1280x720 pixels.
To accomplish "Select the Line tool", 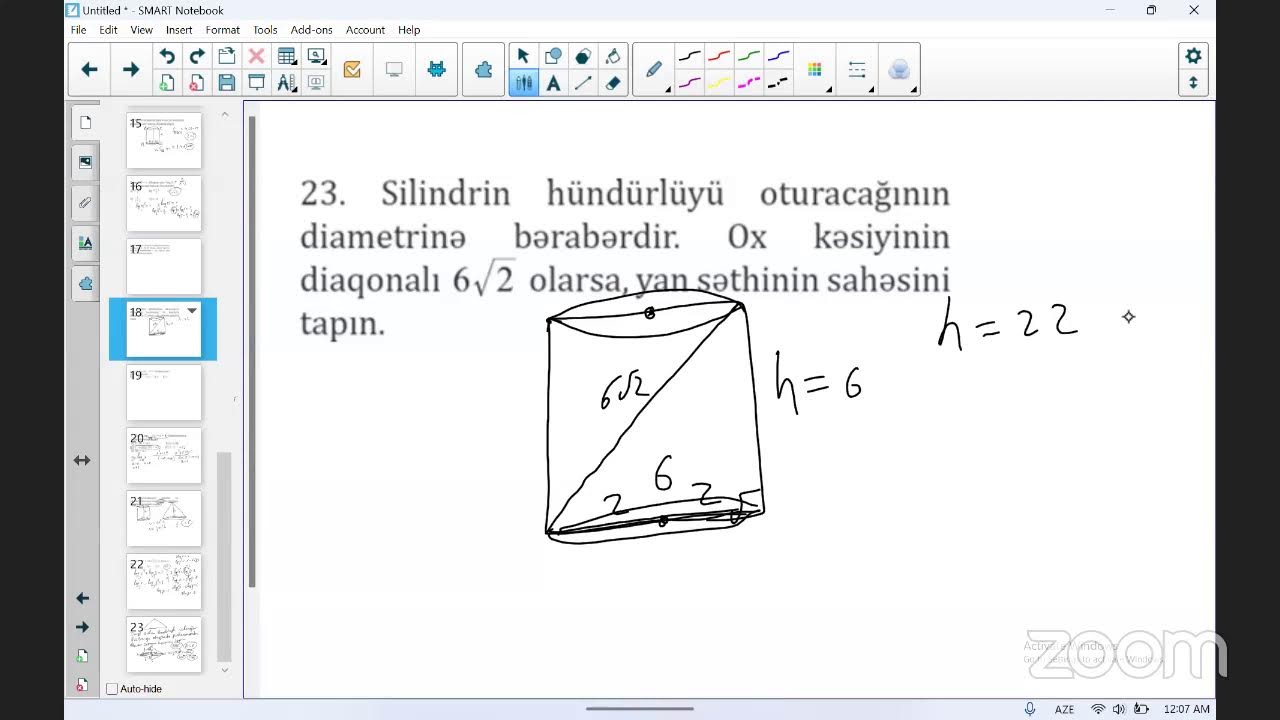I will pyautogui.click(x=583, y=83).
